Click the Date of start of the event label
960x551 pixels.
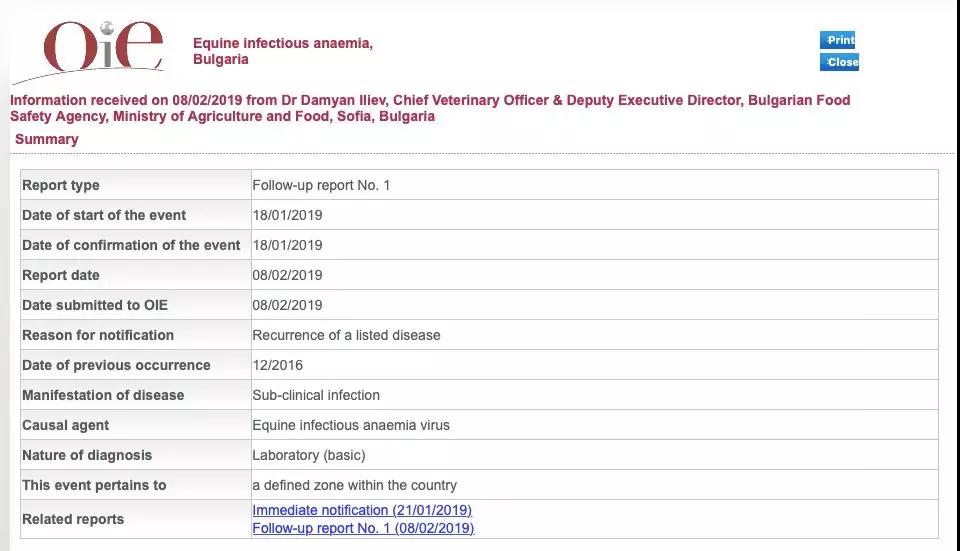(x=104, y=215)
